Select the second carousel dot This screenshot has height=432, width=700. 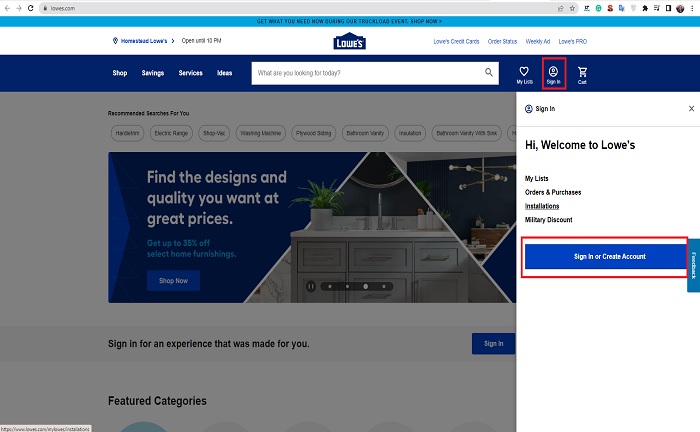pyautogui.click(x=347, y=287)
